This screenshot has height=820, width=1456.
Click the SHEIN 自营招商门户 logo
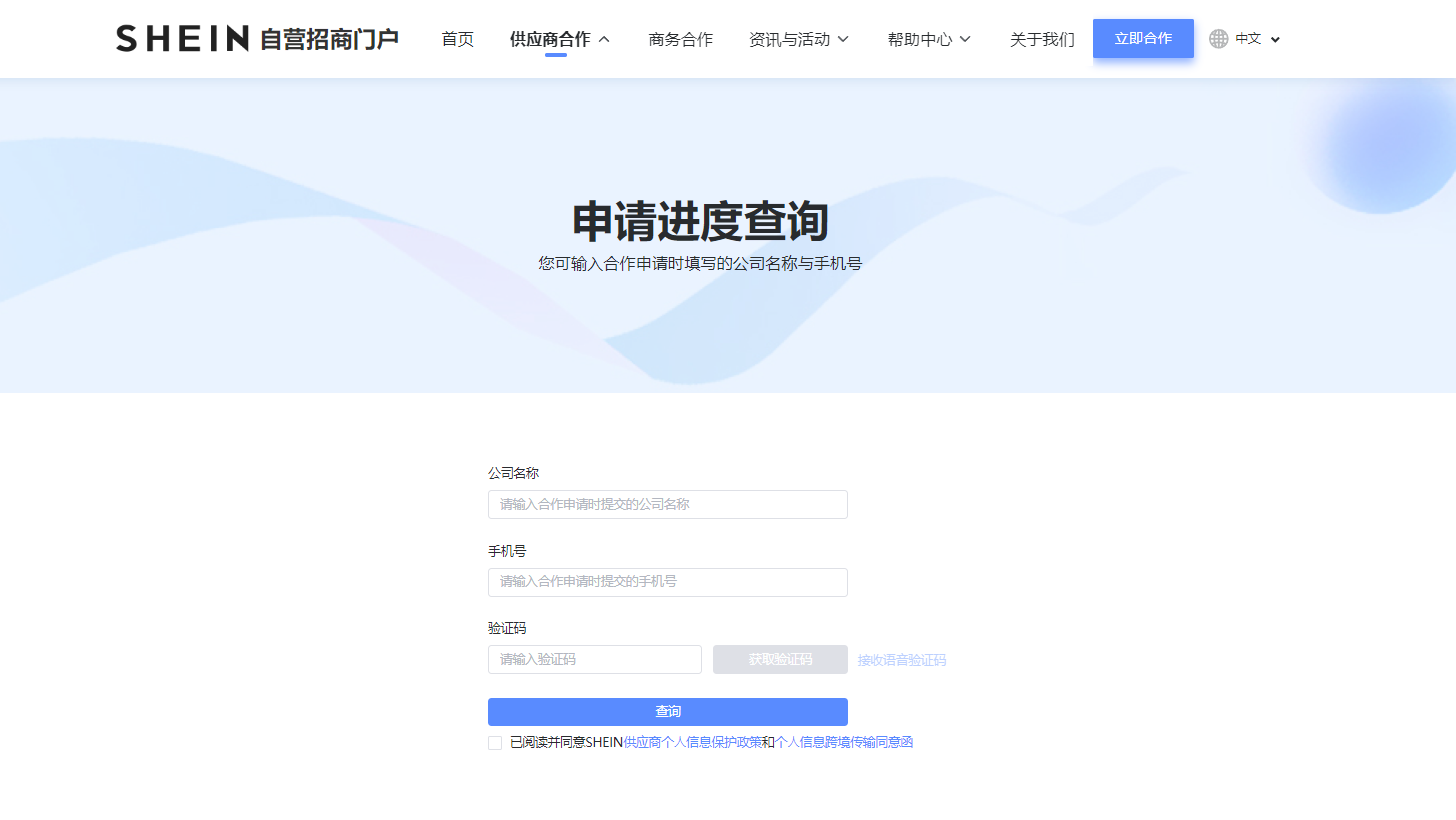pos(257,39)
